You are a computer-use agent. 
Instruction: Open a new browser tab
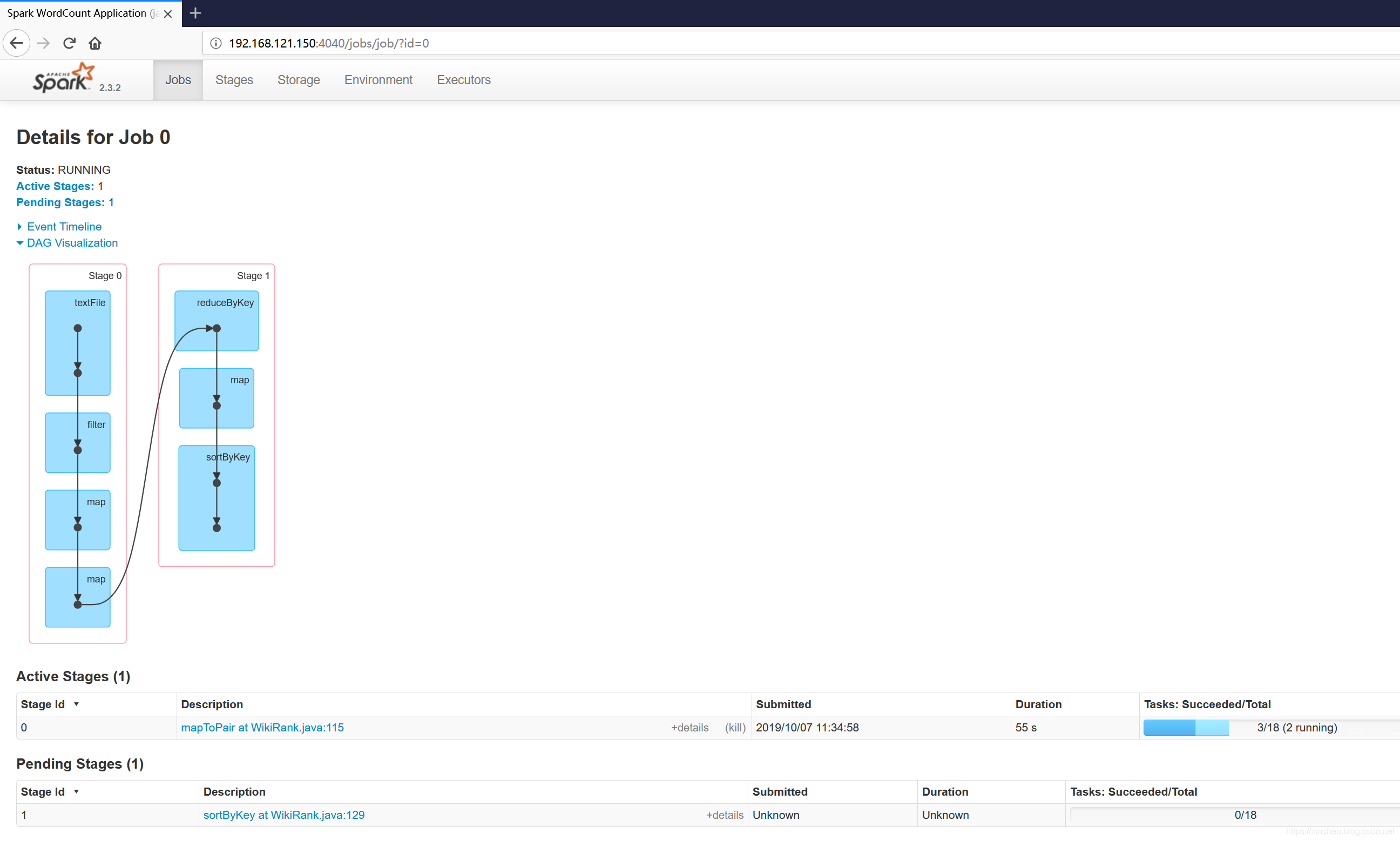coord(195,13)
